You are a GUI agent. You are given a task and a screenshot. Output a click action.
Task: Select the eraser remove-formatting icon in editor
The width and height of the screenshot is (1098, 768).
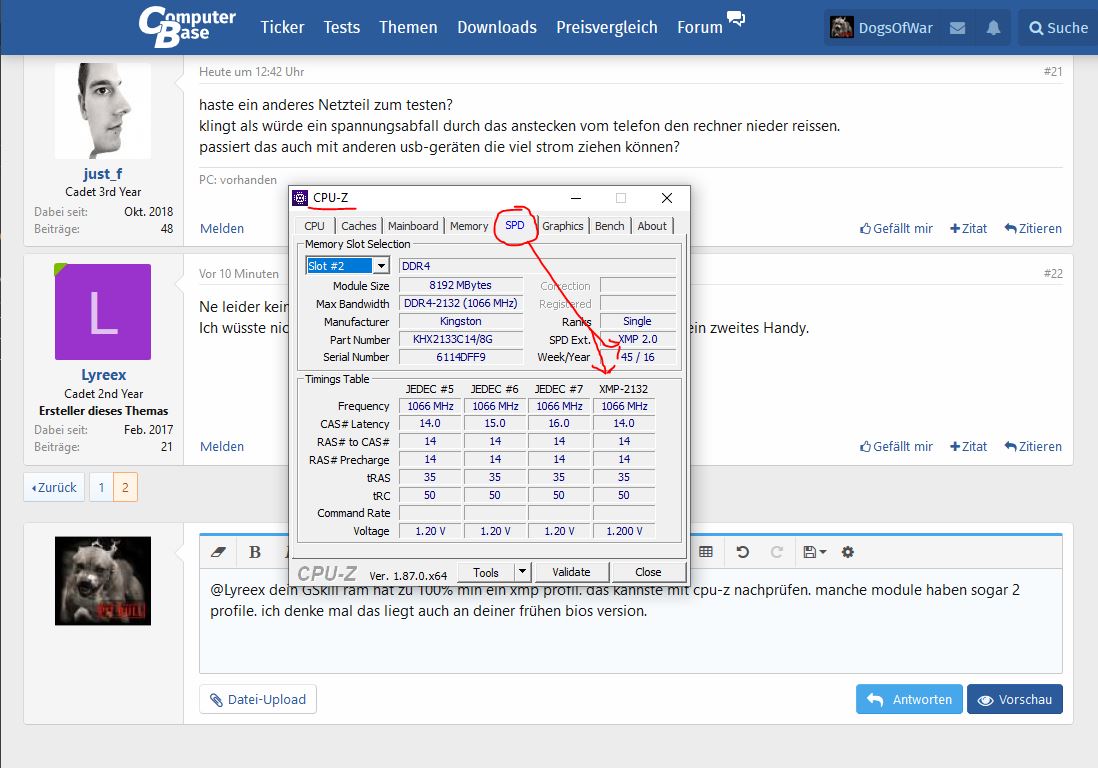(218, 552)
